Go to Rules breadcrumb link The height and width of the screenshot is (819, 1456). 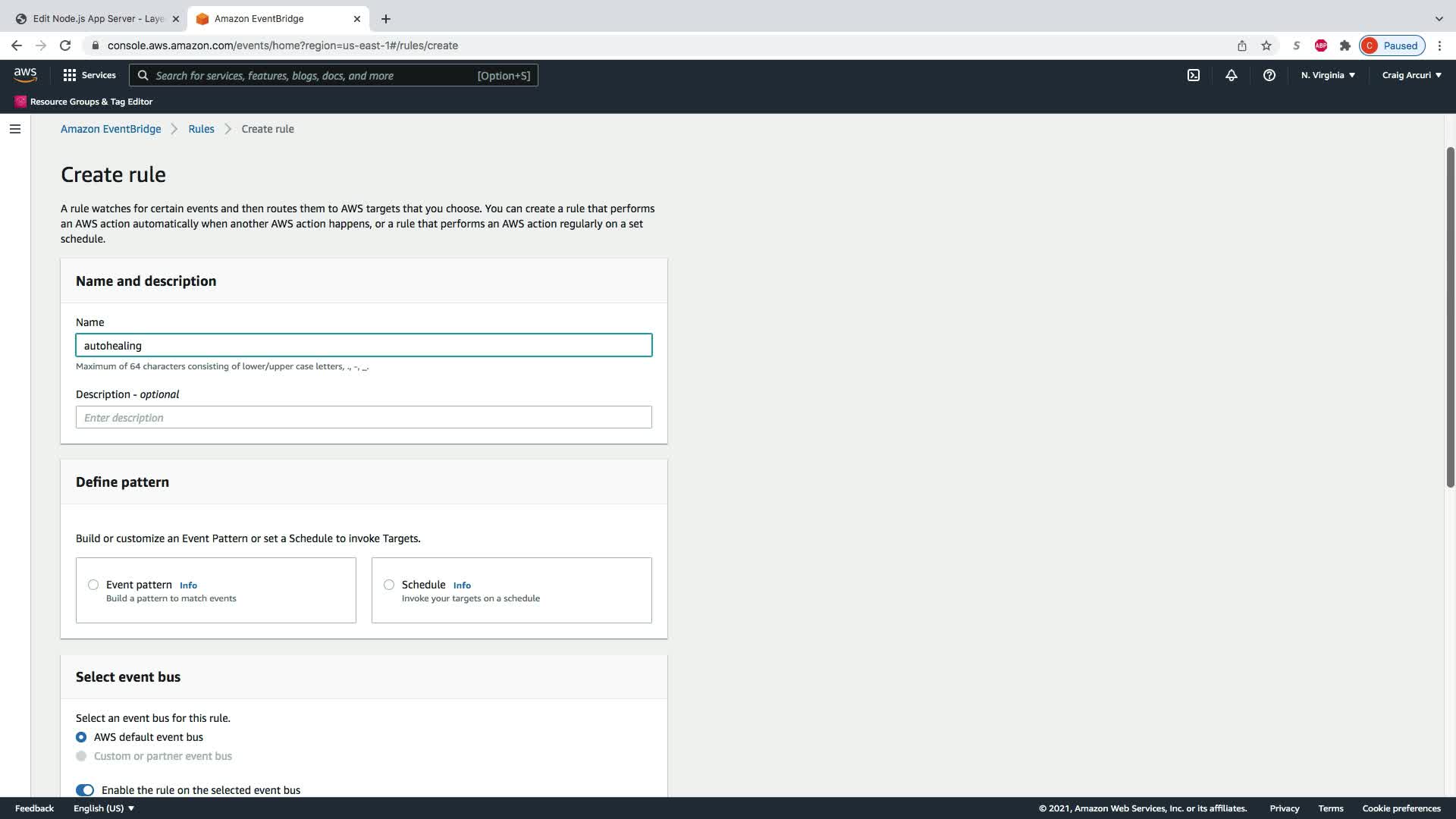(x=201, y=129)
